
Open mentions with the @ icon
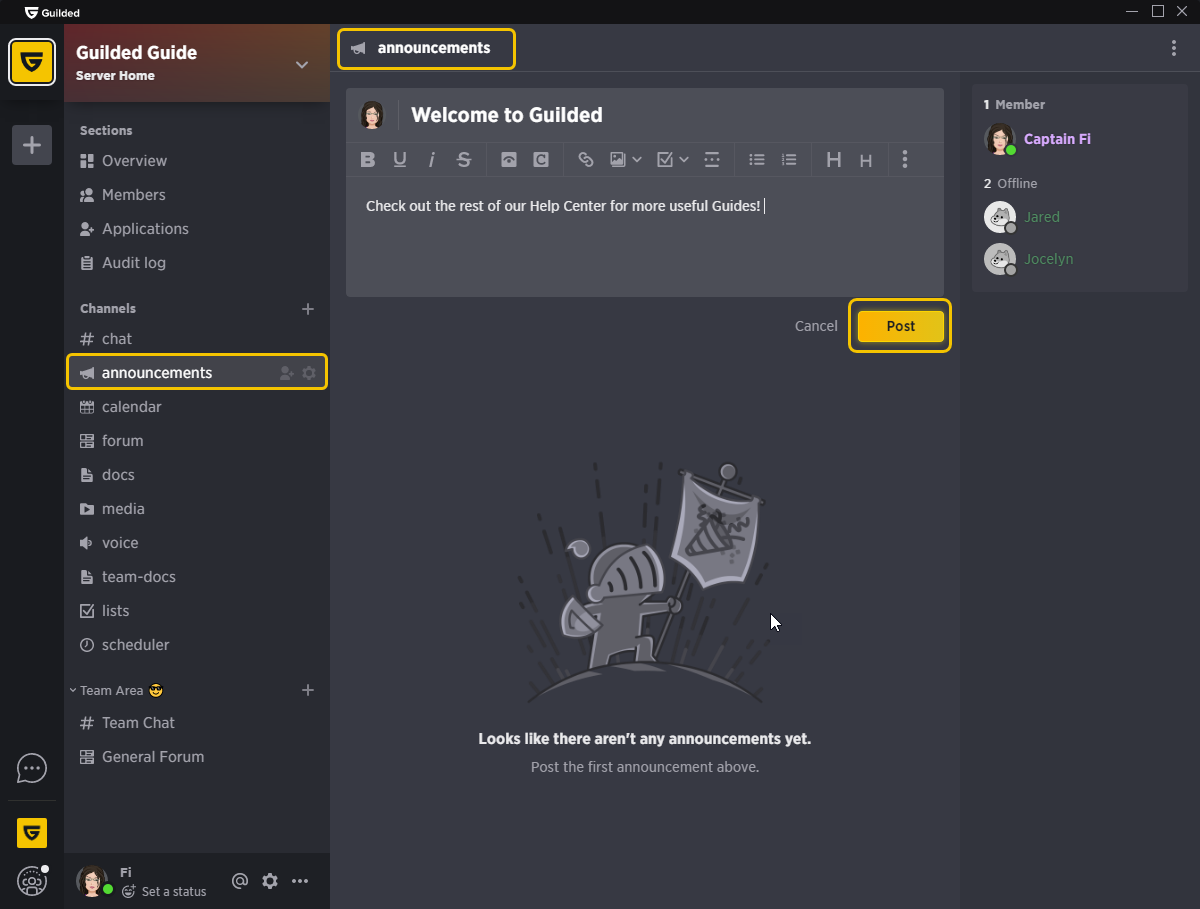(x=240, y=881)
